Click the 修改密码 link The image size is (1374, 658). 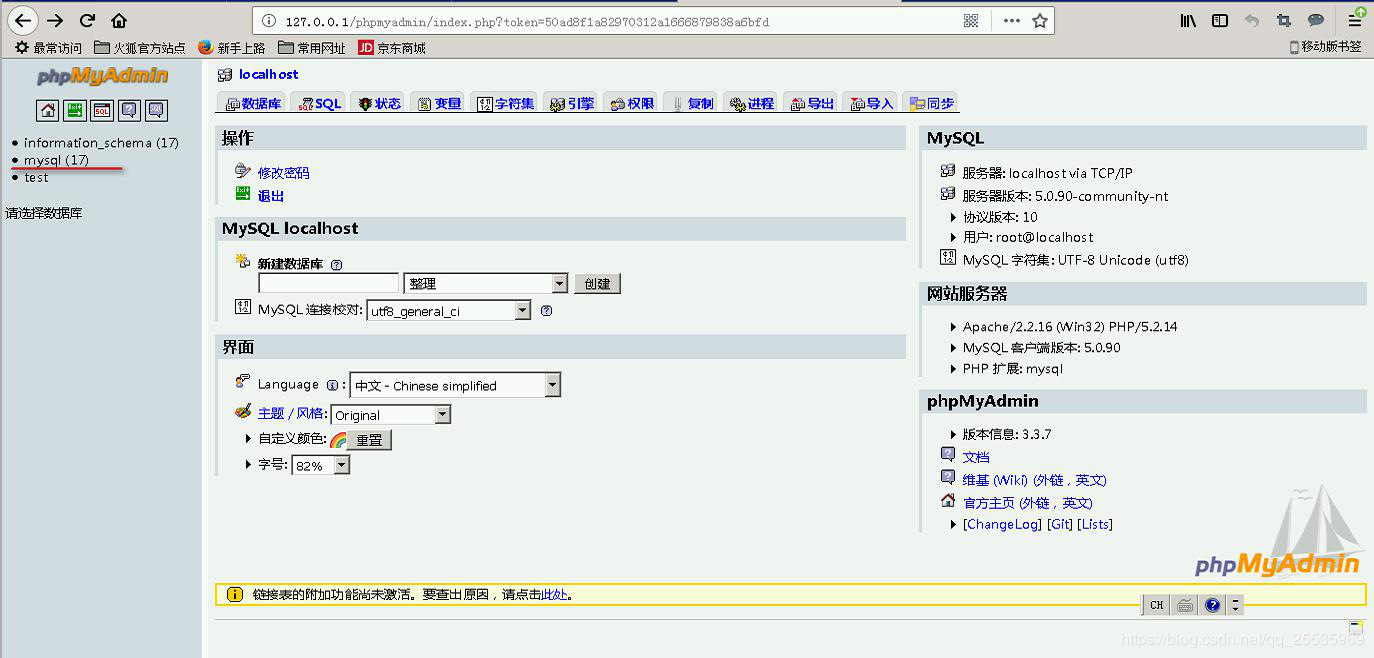coord(283,173)
